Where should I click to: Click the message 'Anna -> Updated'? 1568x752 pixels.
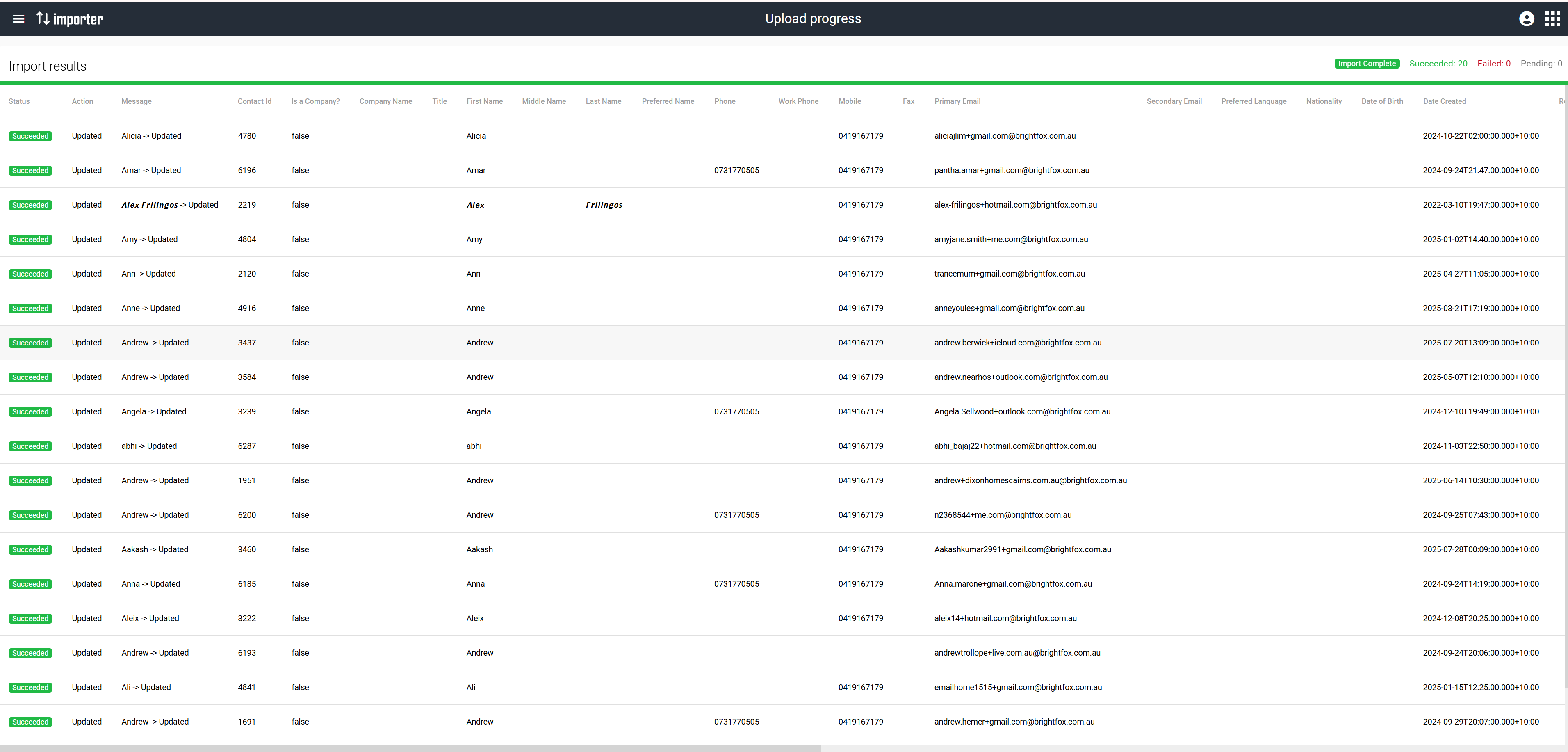click(x=150, y=584)
